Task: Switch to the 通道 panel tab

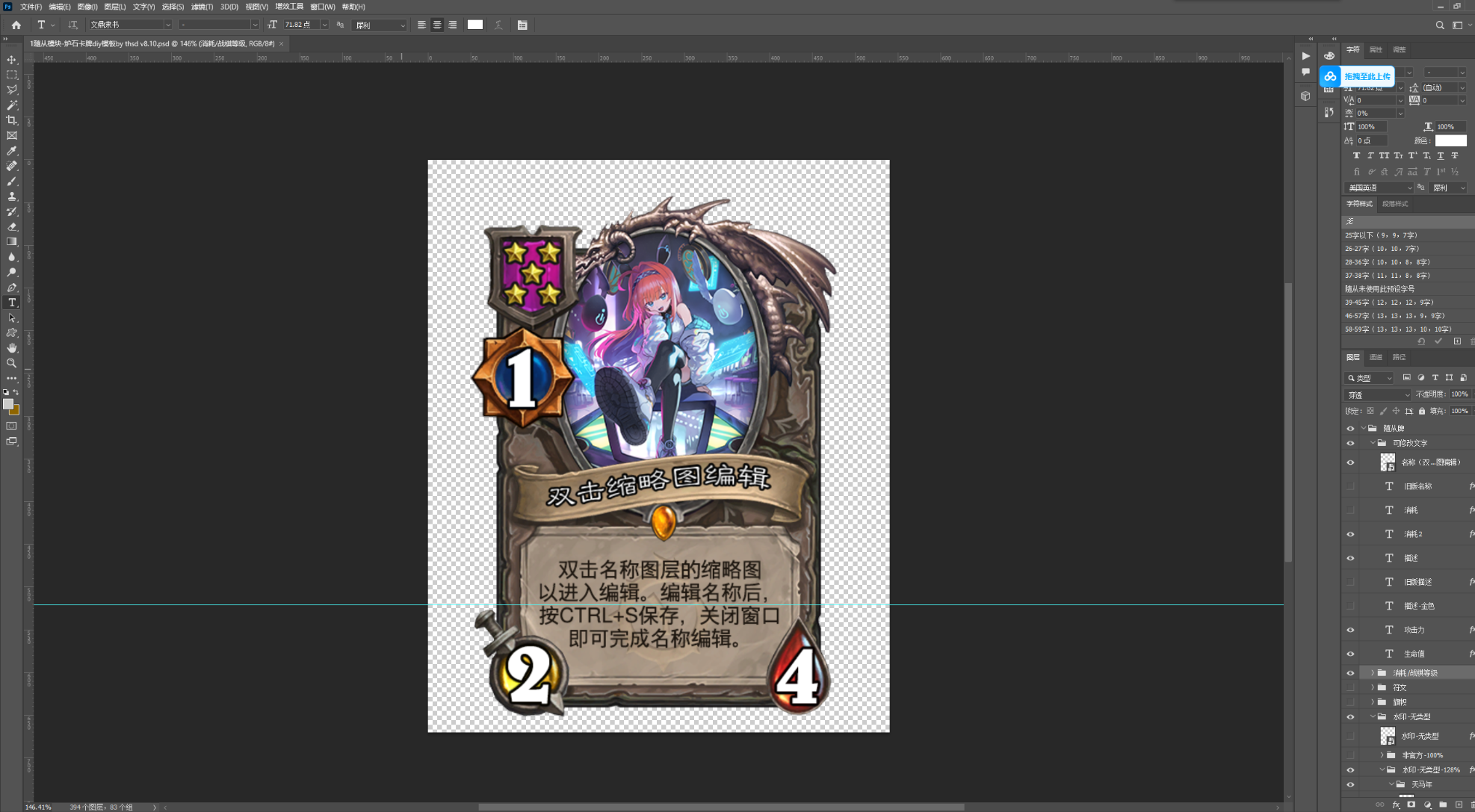Action: tap(1376, 357)
